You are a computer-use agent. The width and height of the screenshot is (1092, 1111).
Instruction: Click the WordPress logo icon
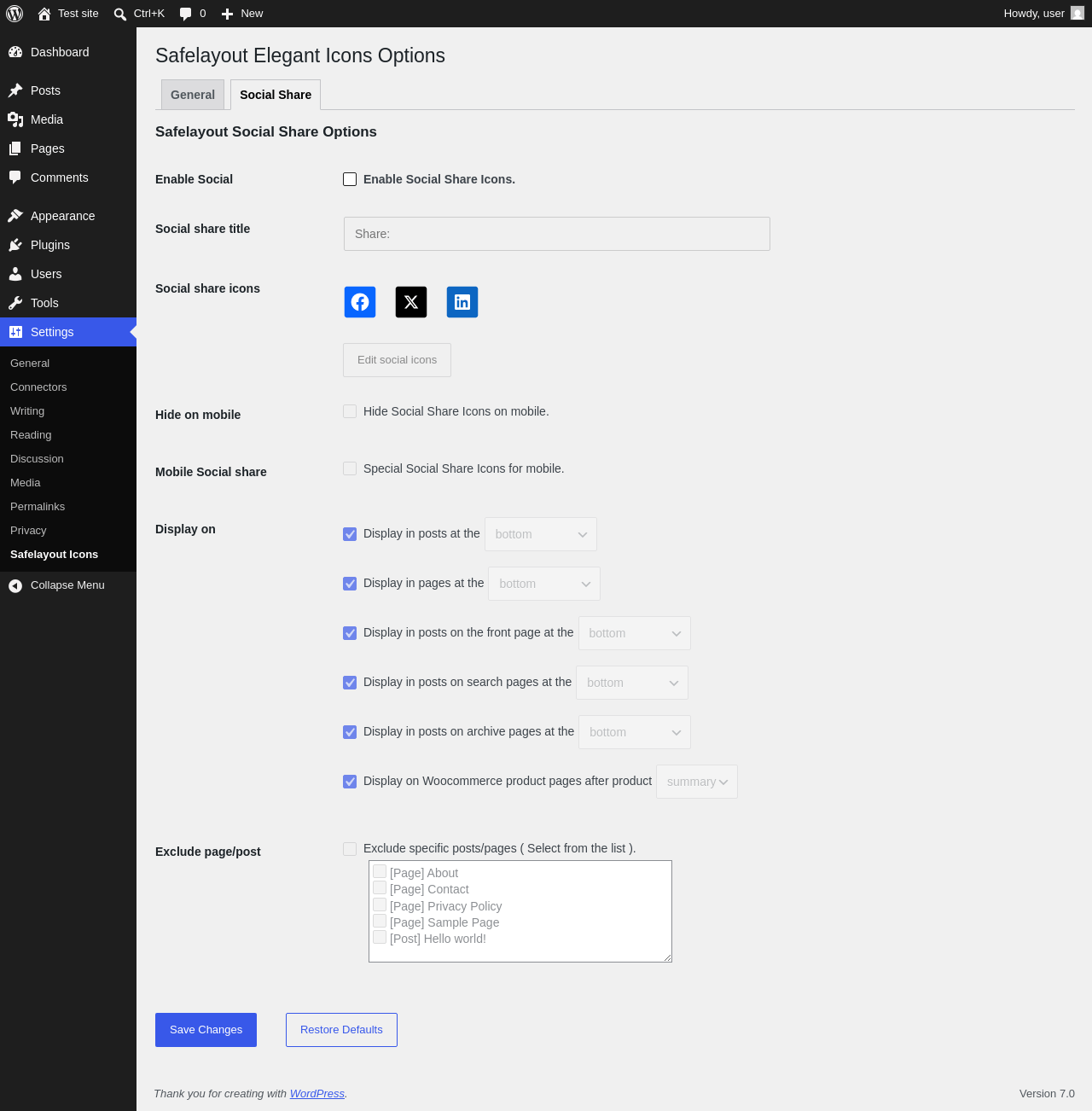(15, 14)
